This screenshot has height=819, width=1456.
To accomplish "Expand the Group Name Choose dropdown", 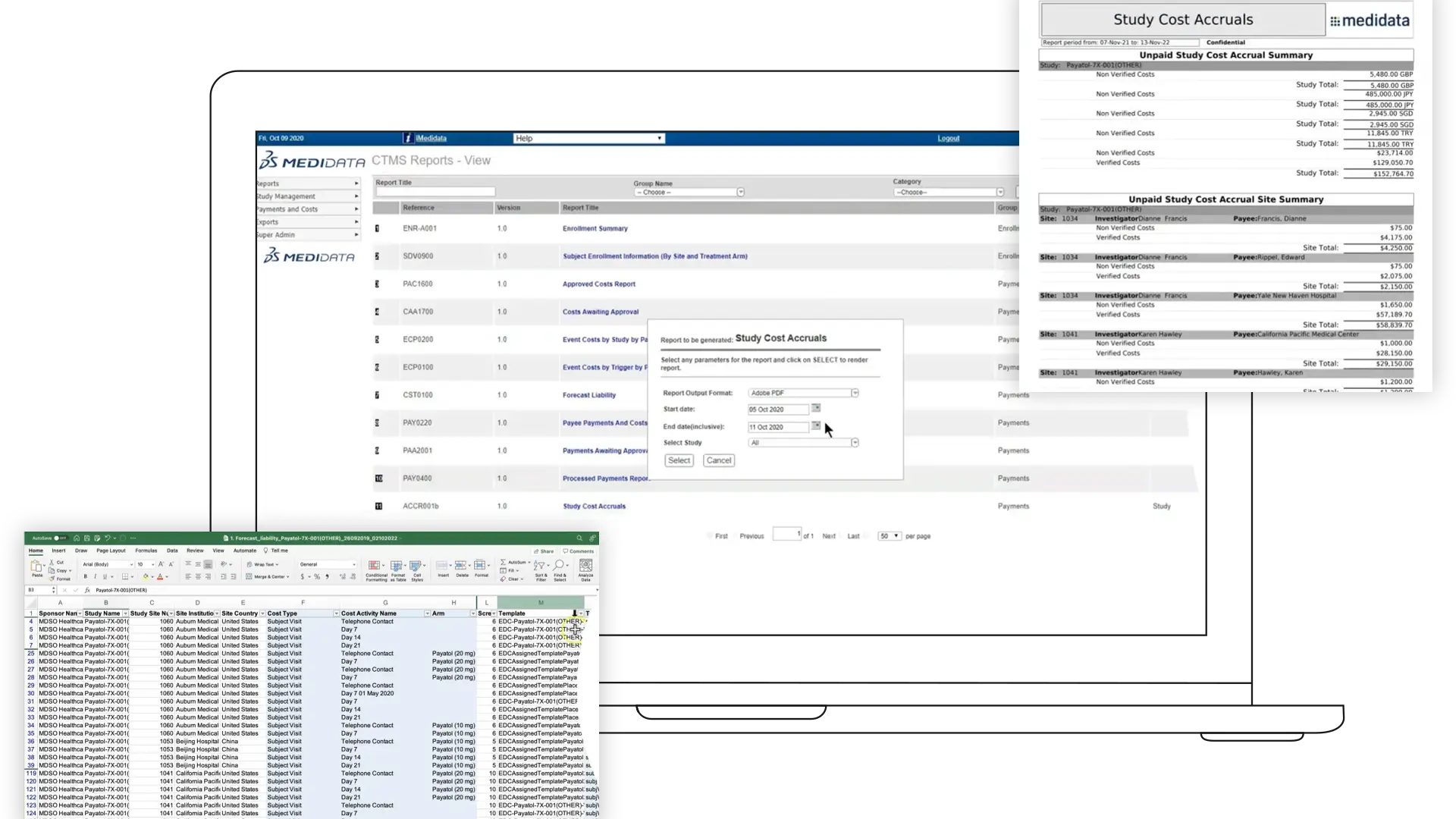I will click(740, 193).
